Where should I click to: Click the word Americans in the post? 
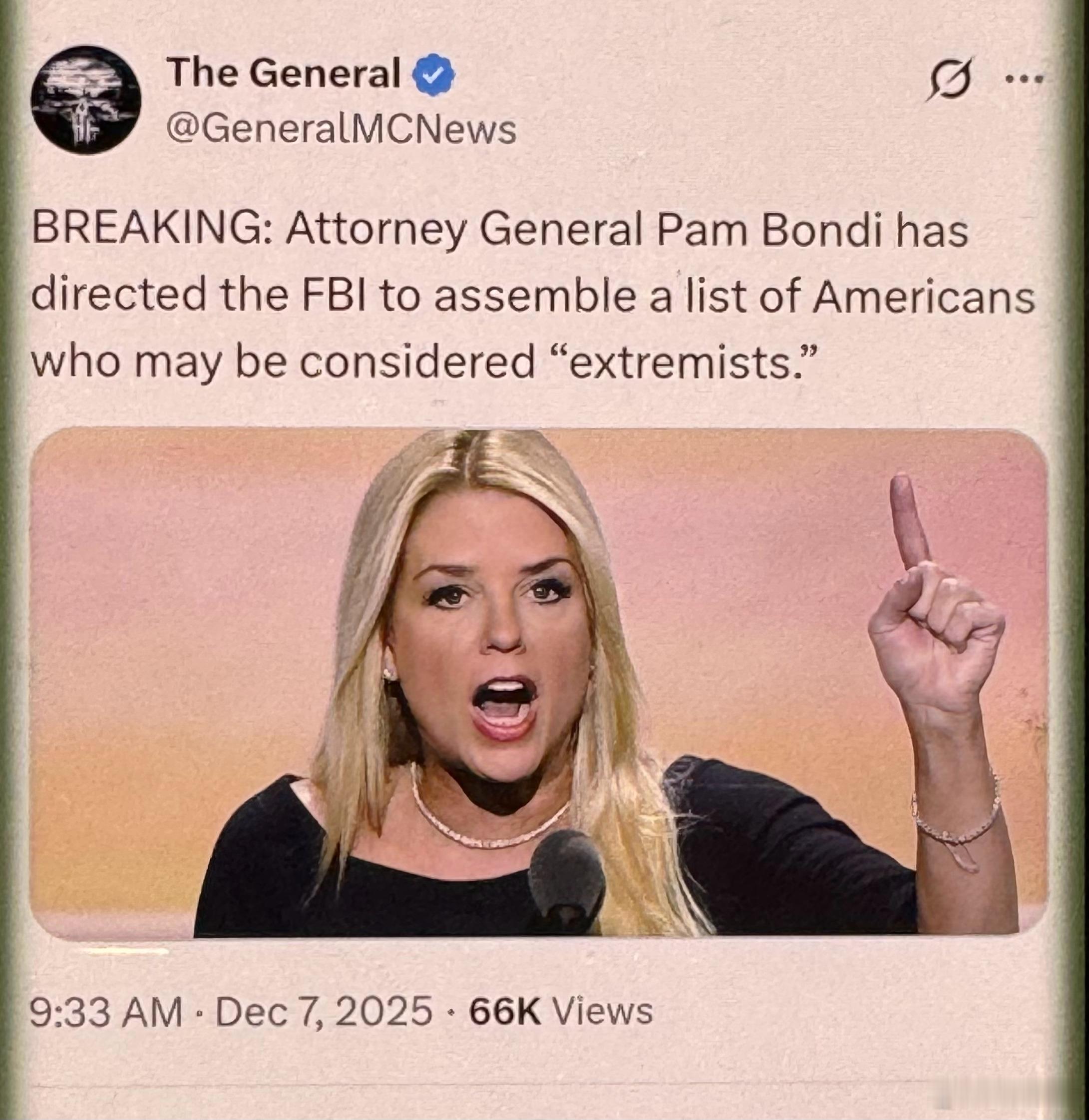923,296
